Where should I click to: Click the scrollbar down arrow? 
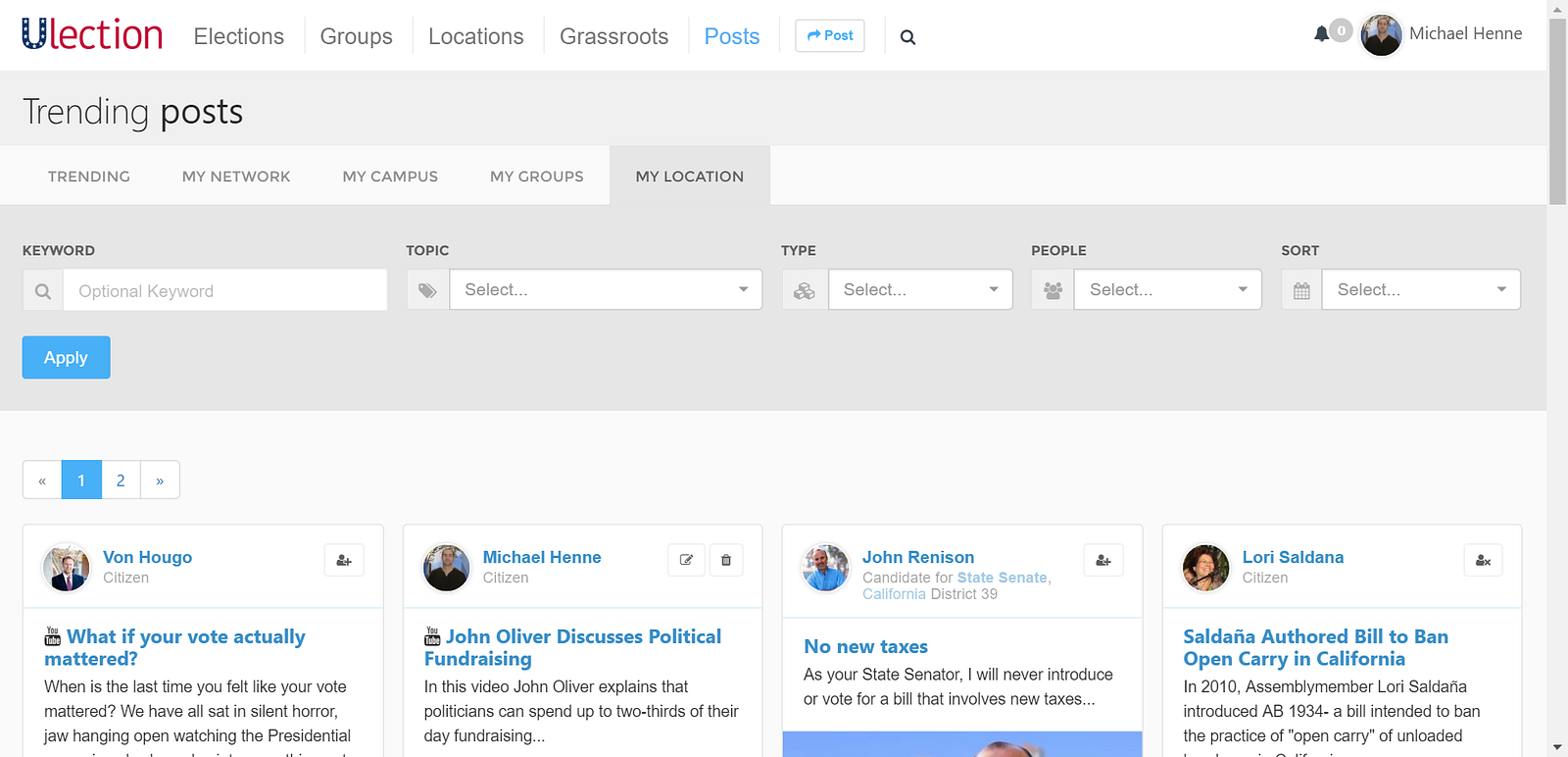(x=1557, y=748)
